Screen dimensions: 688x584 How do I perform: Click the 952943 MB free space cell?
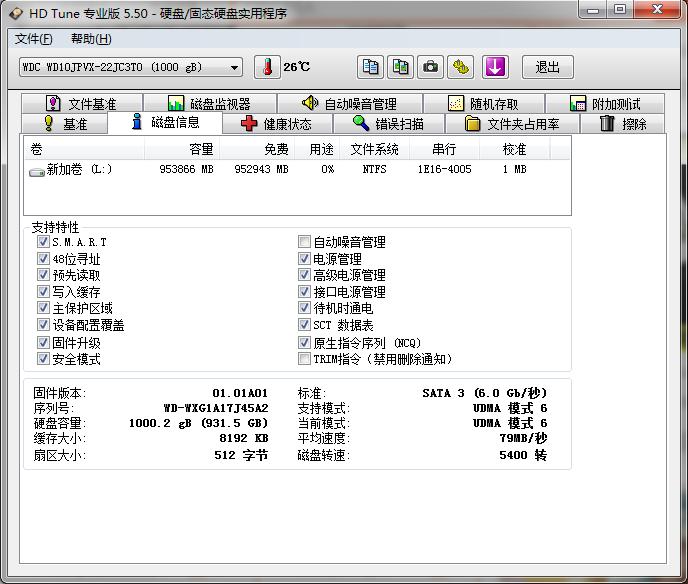(262, 169)
